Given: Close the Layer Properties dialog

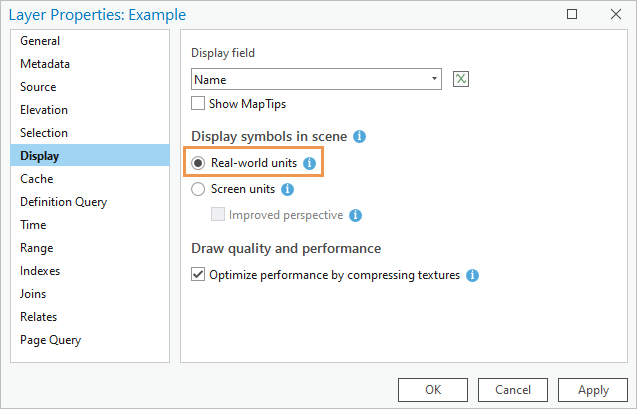Looking at the screenshot, I should coord(613,15).
